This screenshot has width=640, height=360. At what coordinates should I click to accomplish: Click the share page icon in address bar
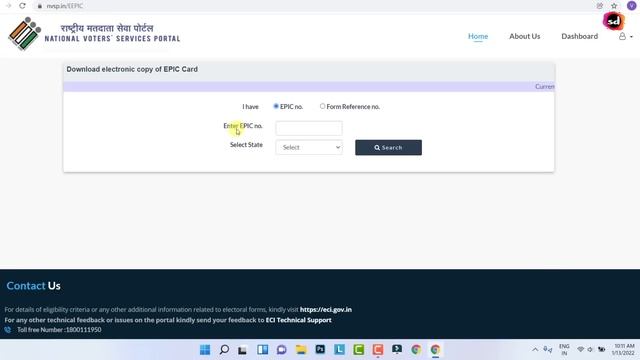pos(600,6)
